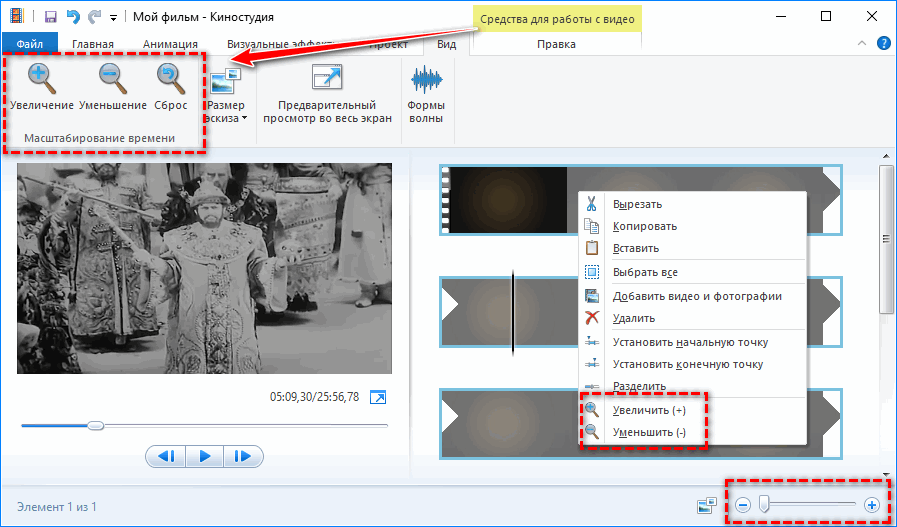Open Формы волны waveform option
This screenshot has width=897, height=527.
click(x=426, y=95)
